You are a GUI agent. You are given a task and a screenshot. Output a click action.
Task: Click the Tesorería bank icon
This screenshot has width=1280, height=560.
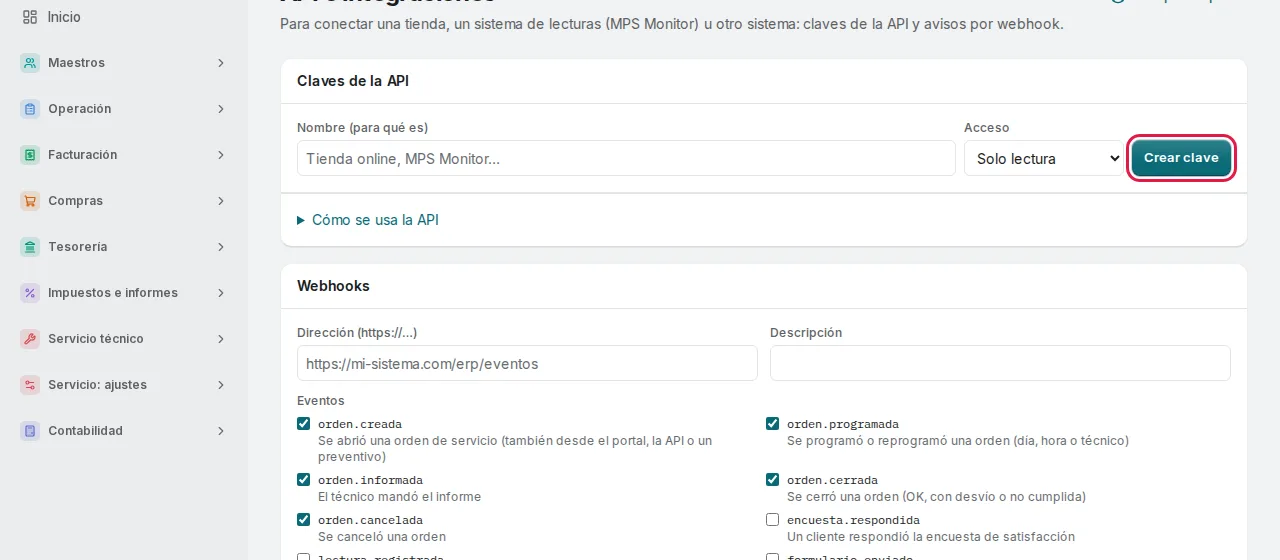point(30,247)
